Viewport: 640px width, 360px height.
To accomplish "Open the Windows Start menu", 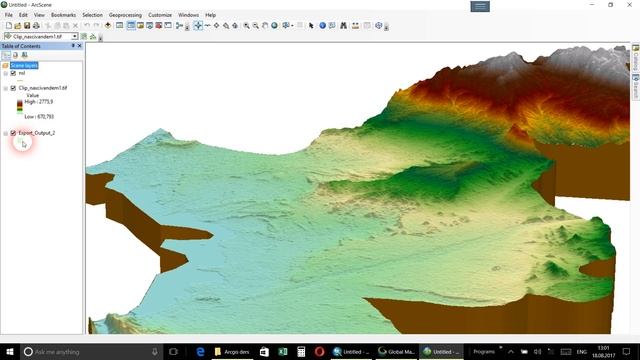I will click(x=10, y=351).
